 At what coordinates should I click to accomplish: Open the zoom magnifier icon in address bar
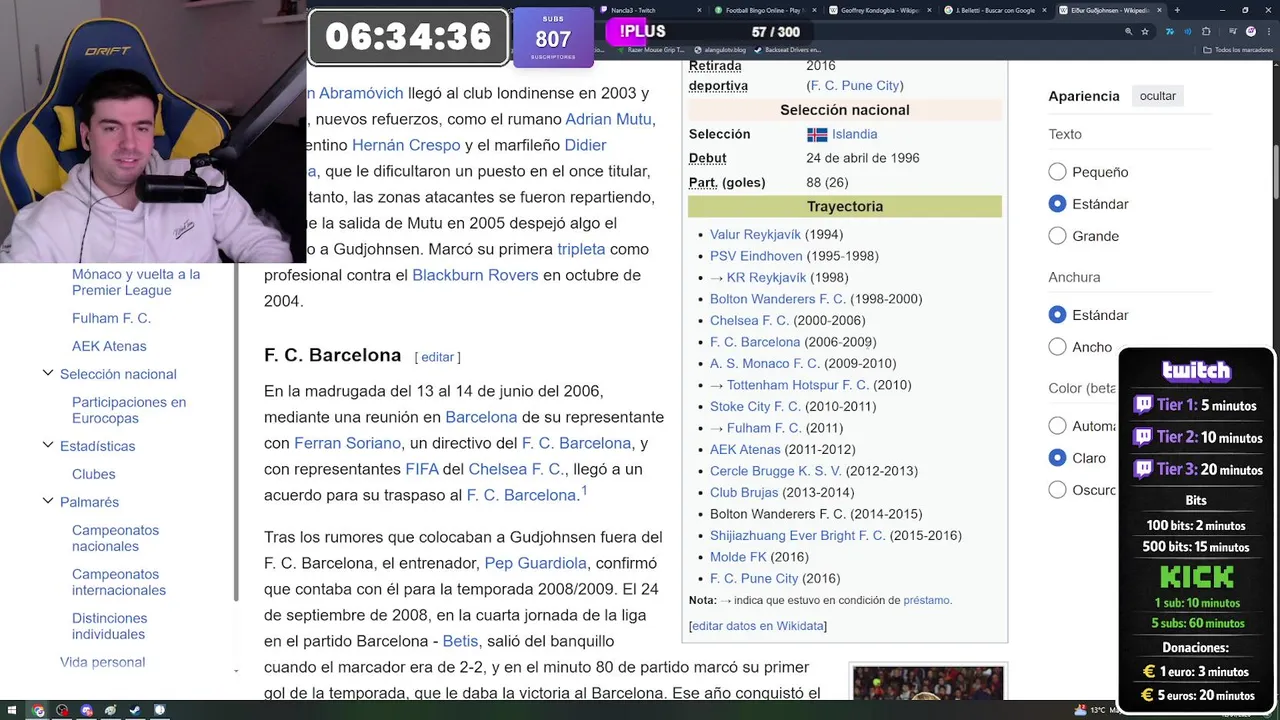(1129, 32)
